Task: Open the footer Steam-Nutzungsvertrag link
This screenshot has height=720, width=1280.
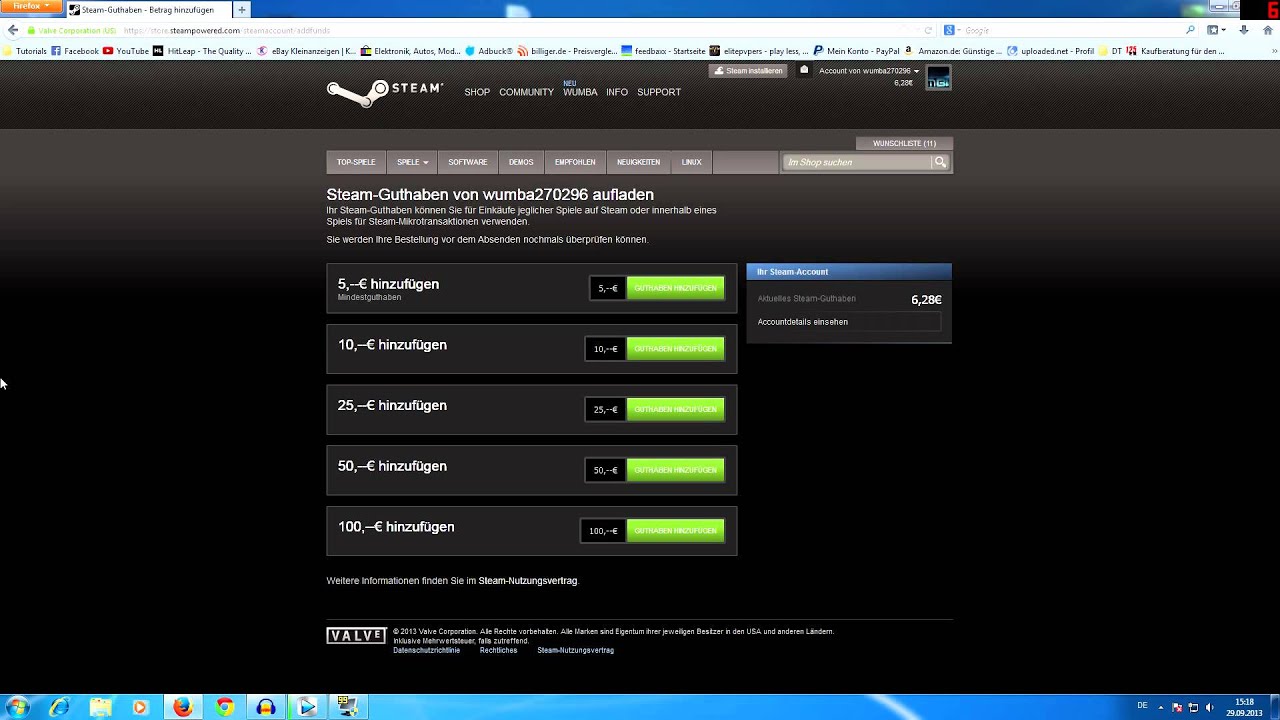Action: [x=575, y=650]
